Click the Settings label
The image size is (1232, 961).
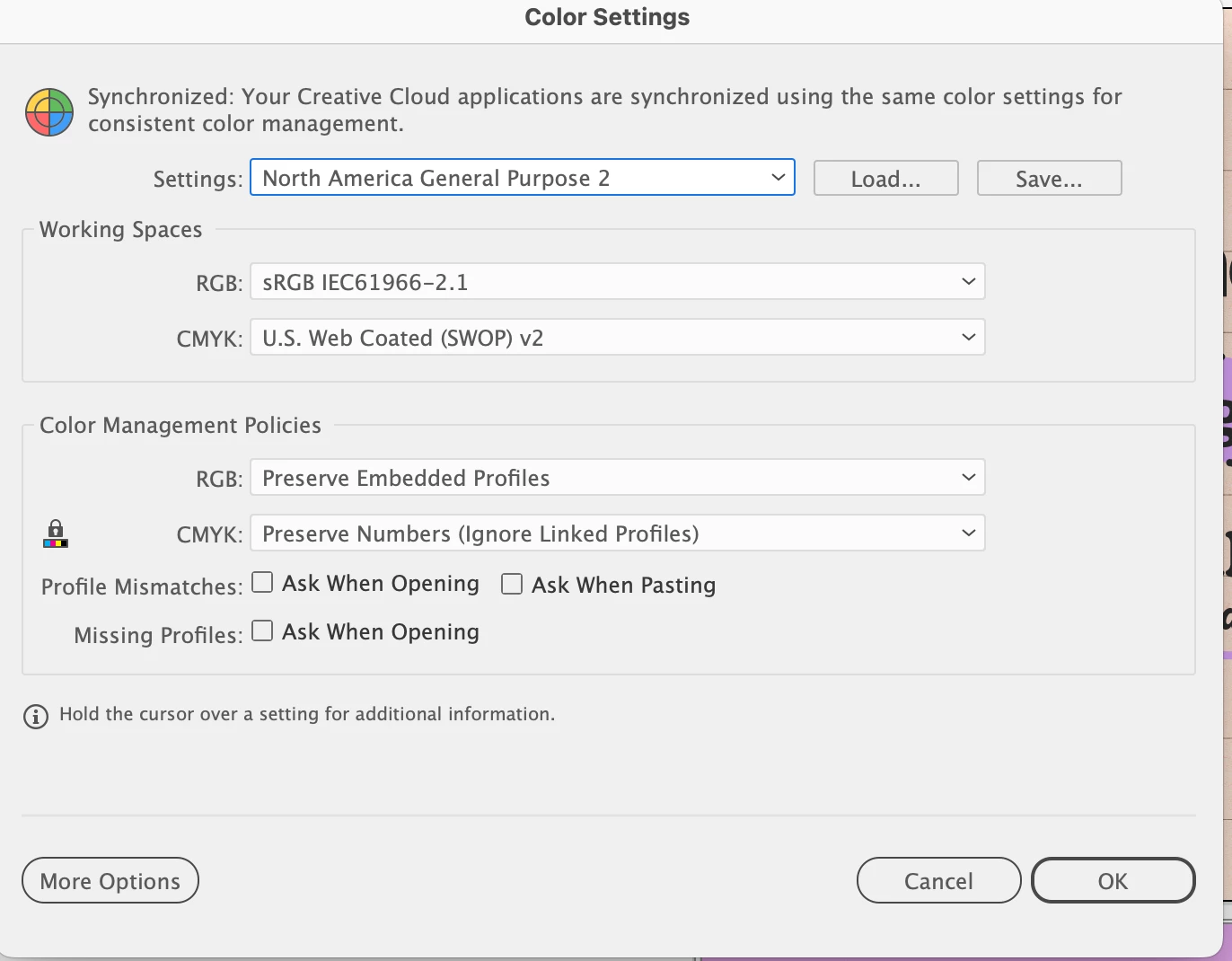click(x=198, y=179)
